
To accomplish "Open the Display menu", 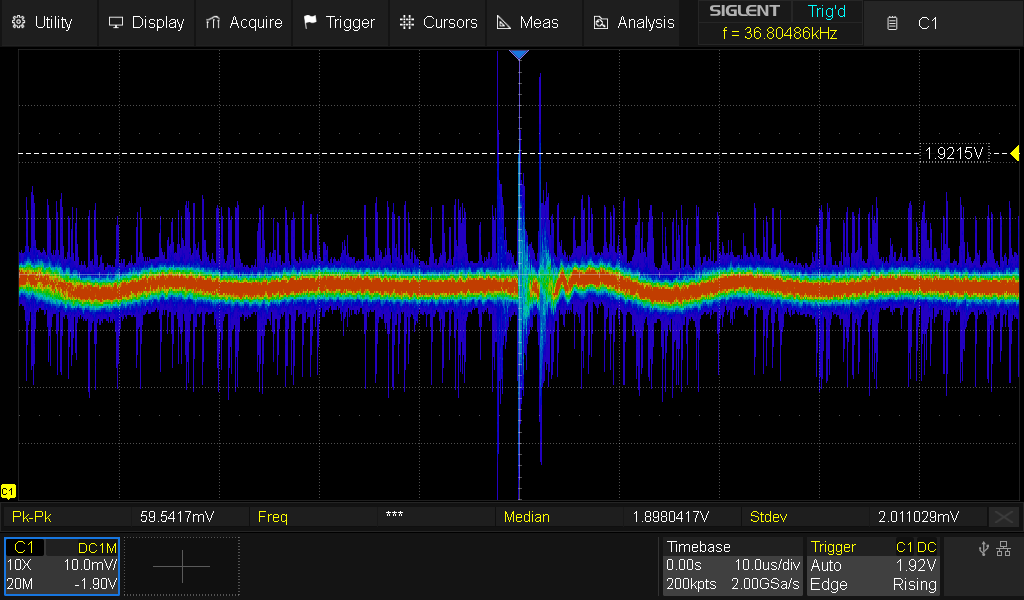I will 146,22.
